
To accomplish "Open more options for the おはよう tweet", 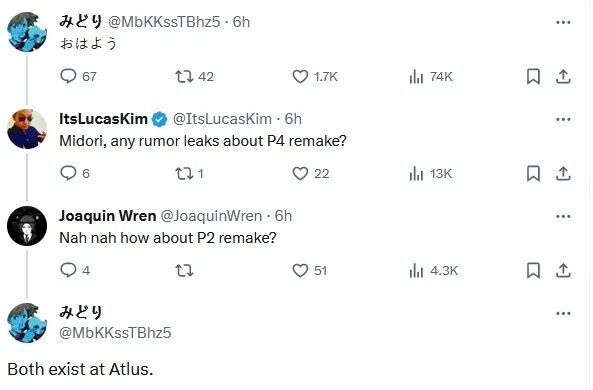I will [563, 22].
